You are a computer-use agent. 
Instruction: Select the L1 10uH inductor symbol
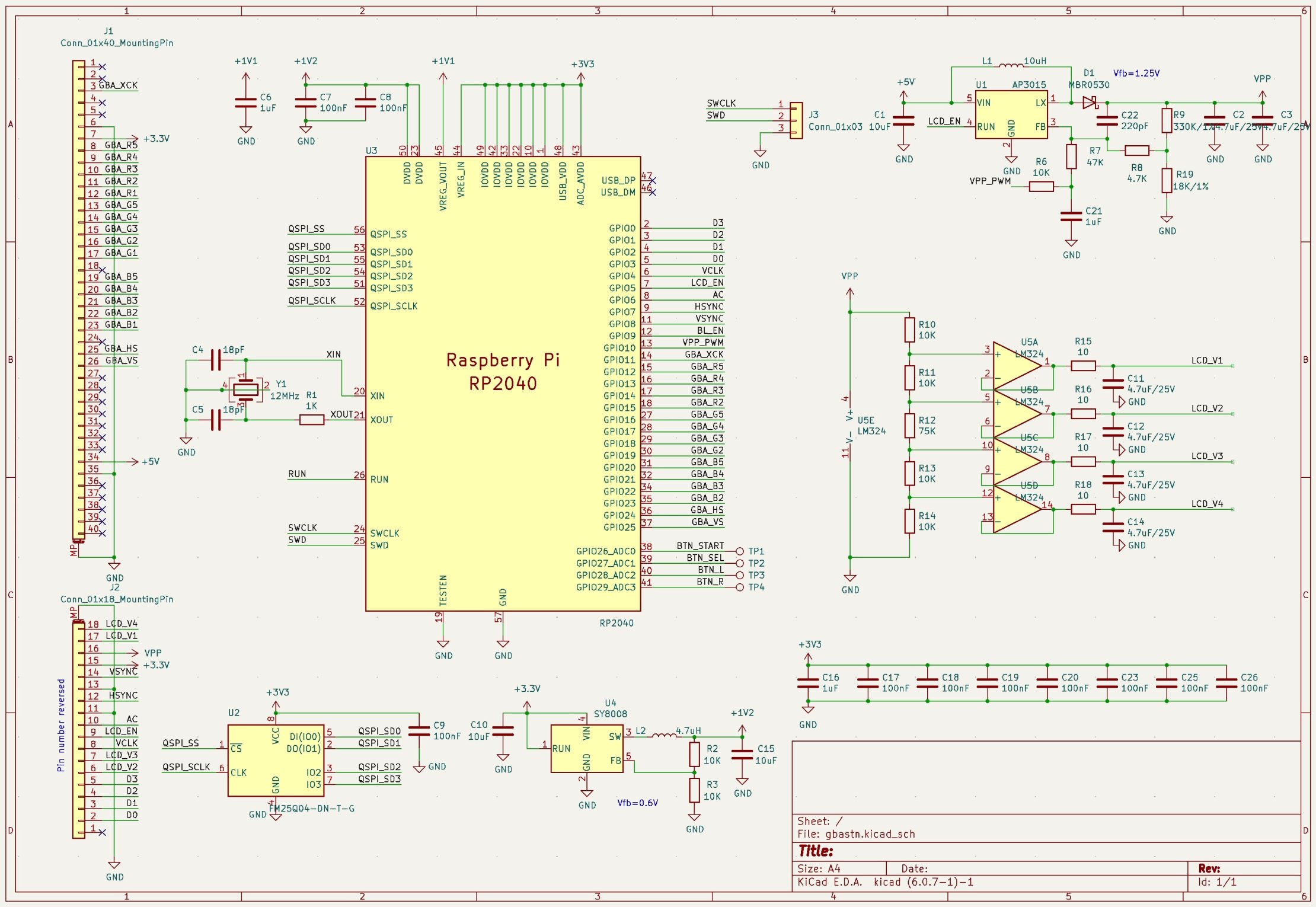[x=1011, y=65]
